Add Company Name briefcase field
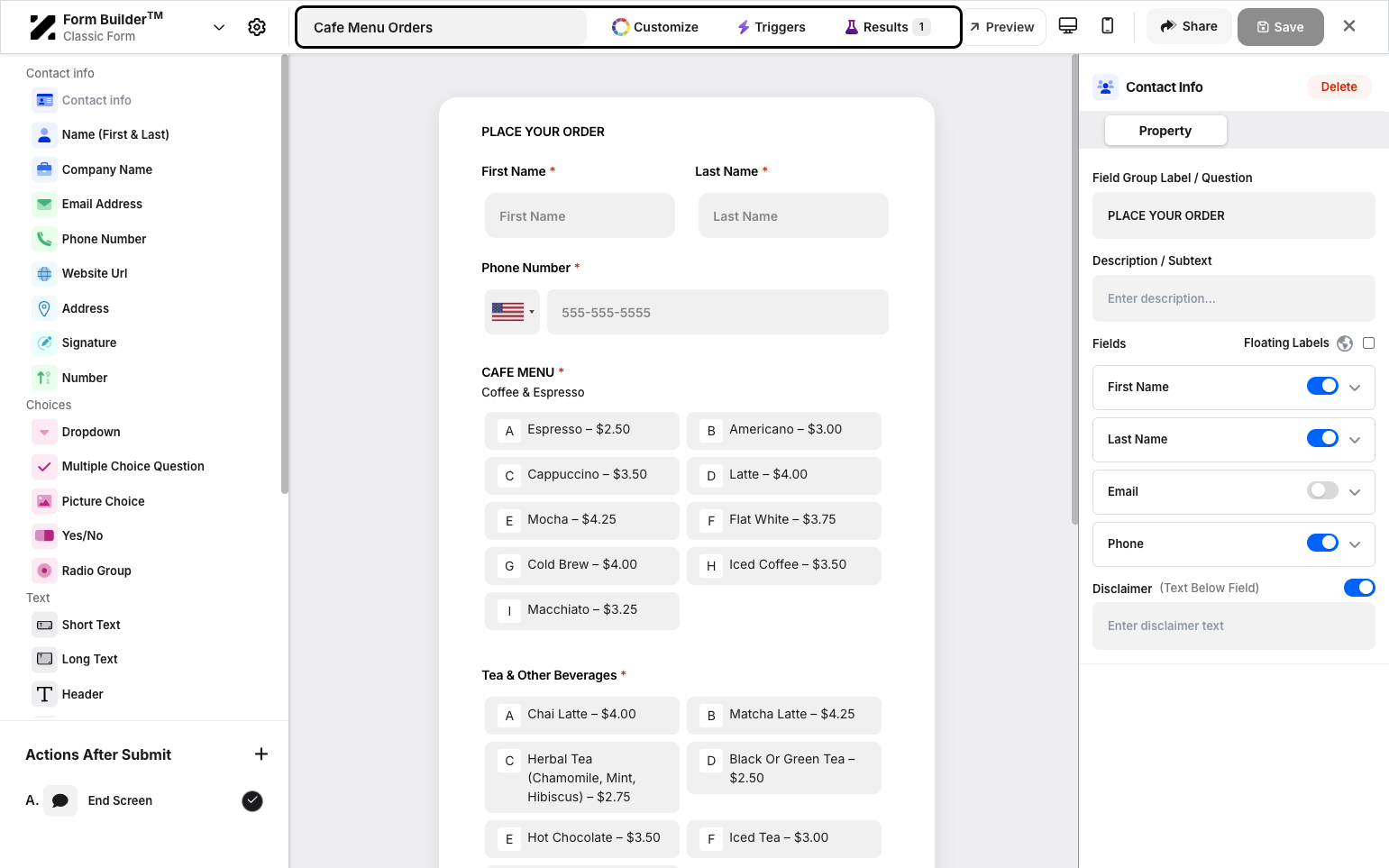The image size is (1389, 868). coord(44,169)
